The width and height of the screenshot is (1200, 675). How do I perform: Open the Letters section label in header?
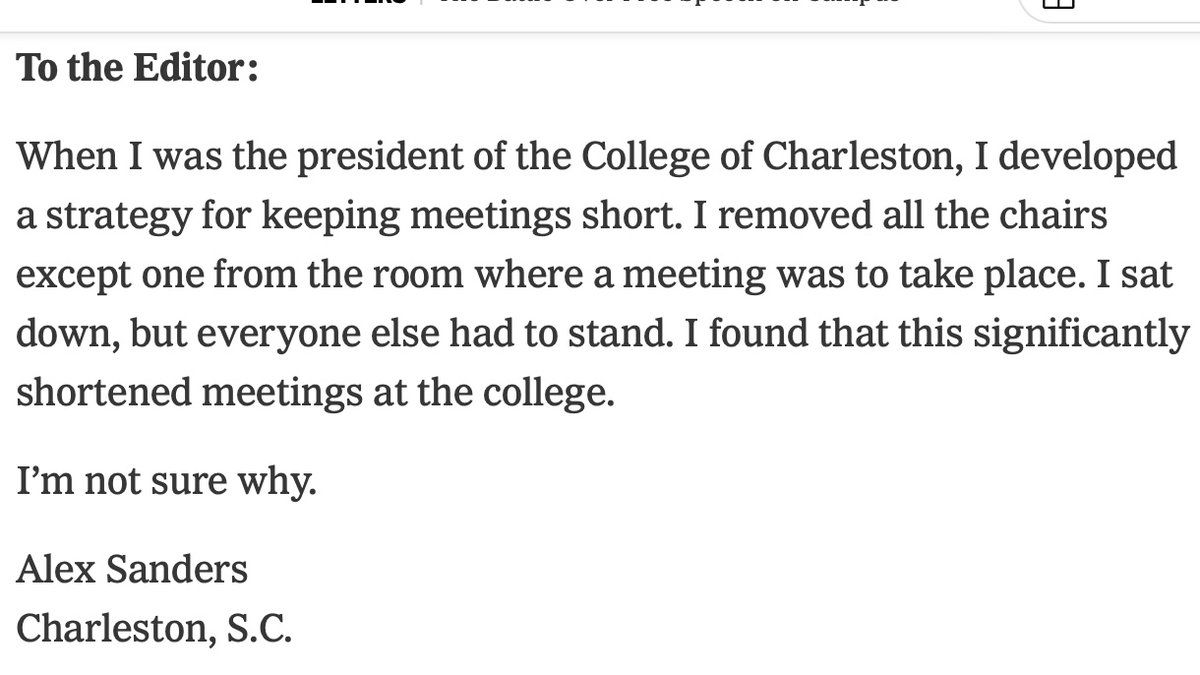[x=360, y=3]
